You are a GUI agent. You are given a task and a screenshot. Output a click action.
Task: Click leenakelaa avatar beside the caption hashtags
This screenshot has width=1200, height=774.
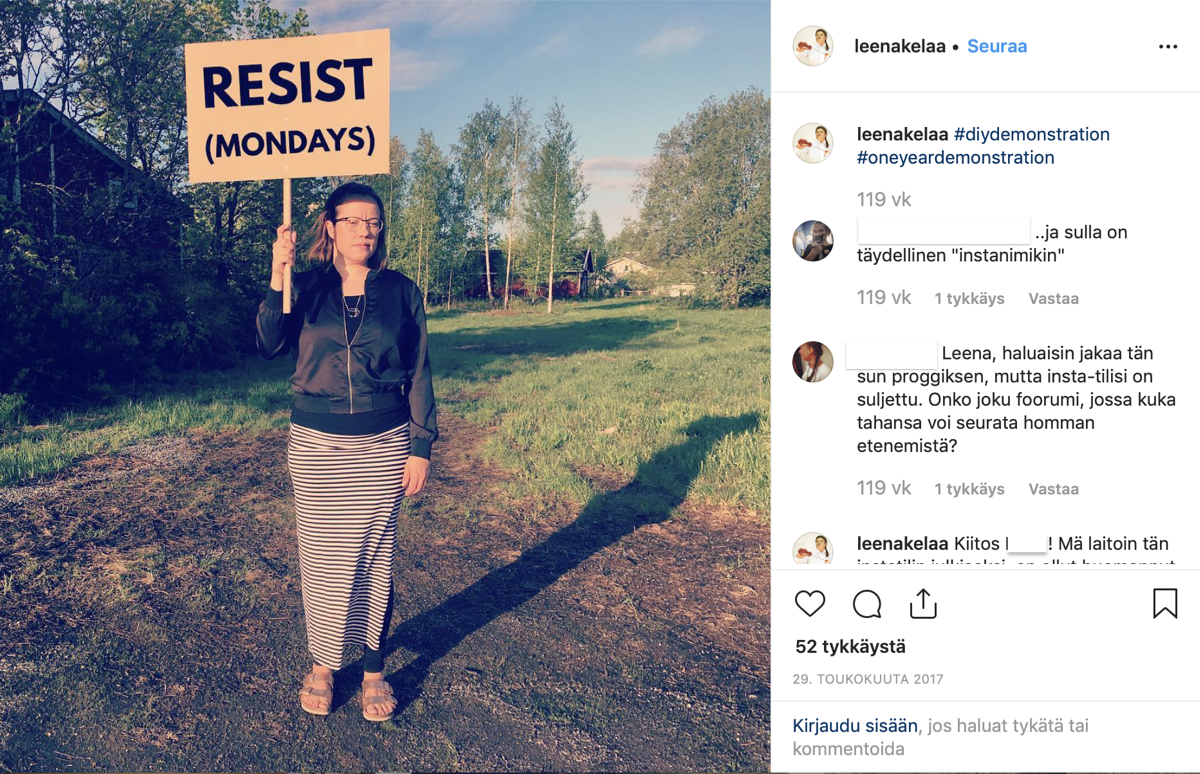point(813,143)
